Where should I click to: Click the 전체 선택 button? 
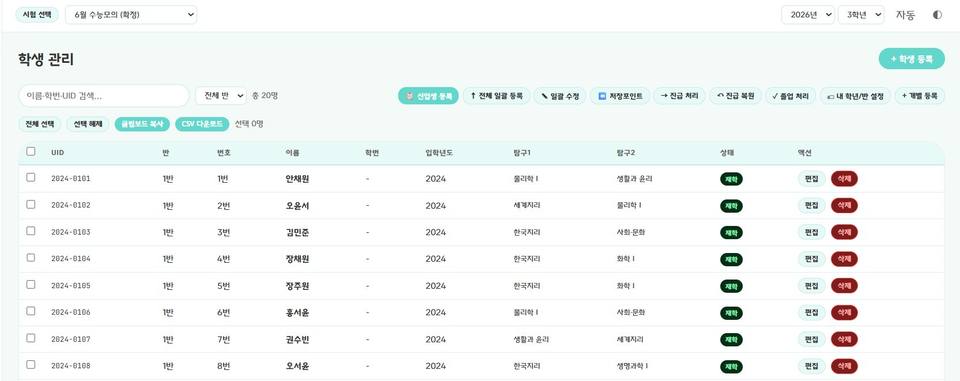click(40, 124)
